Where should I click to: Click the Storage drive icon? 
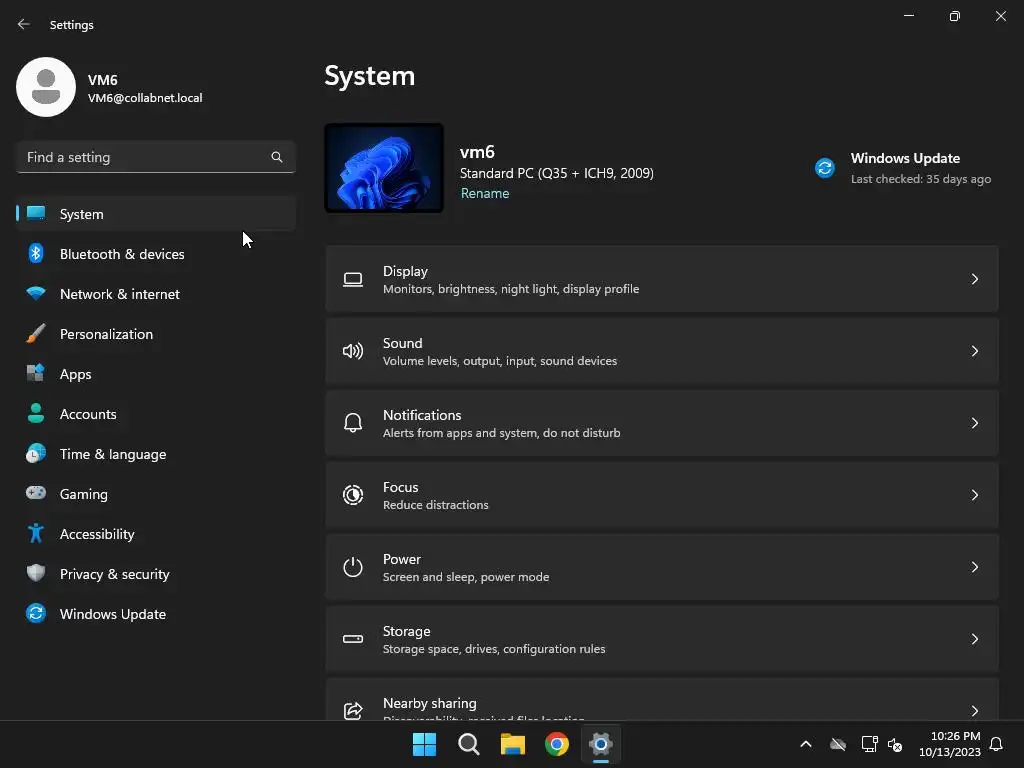pos(353,639)
